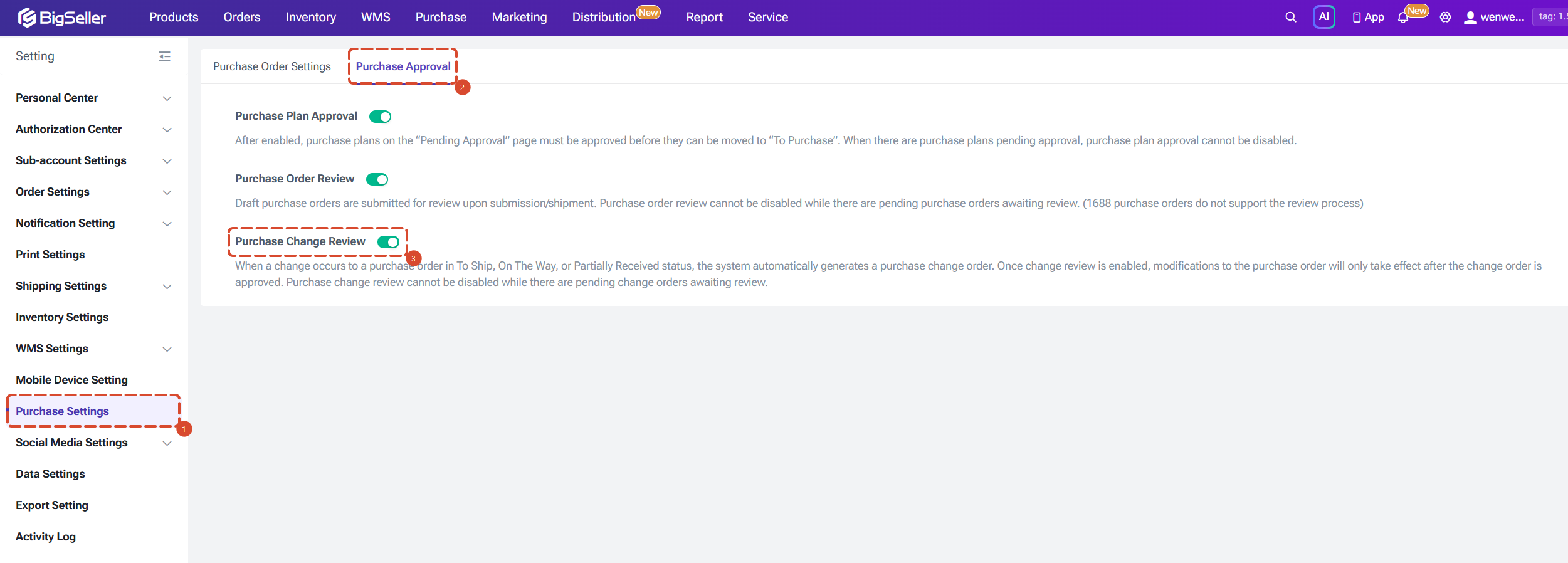The image size is (1568, 563).
Task: Click the BigSeller logo
Action: click(62, 18)
